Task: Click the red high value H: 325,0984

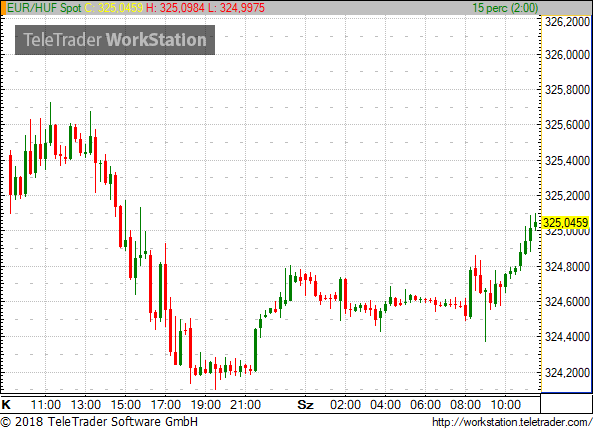Action: coord(175,8)
